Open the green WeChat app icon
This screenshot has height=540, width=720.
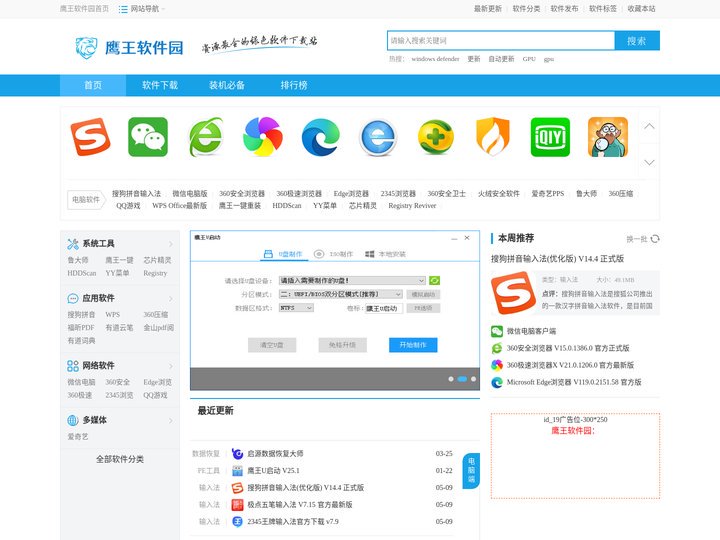click(x=148, y=137)
